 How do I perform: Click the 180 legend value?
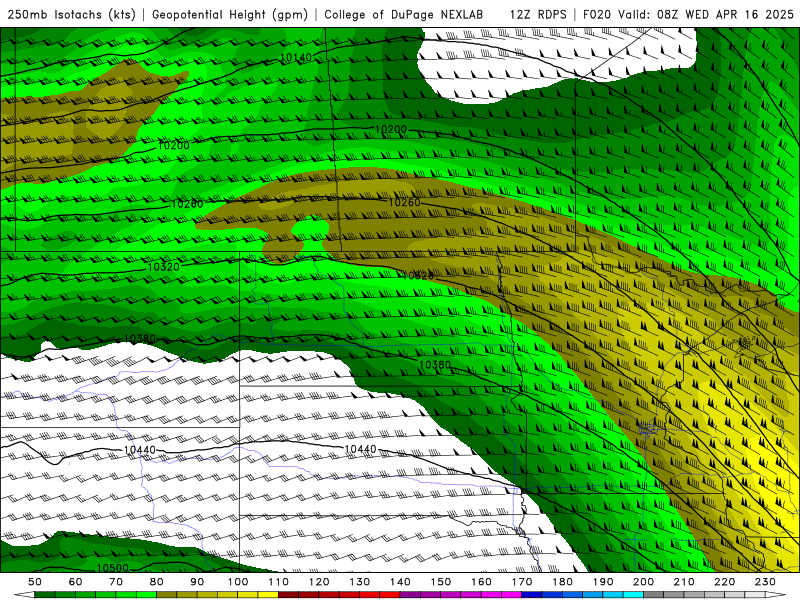point(562,582)
